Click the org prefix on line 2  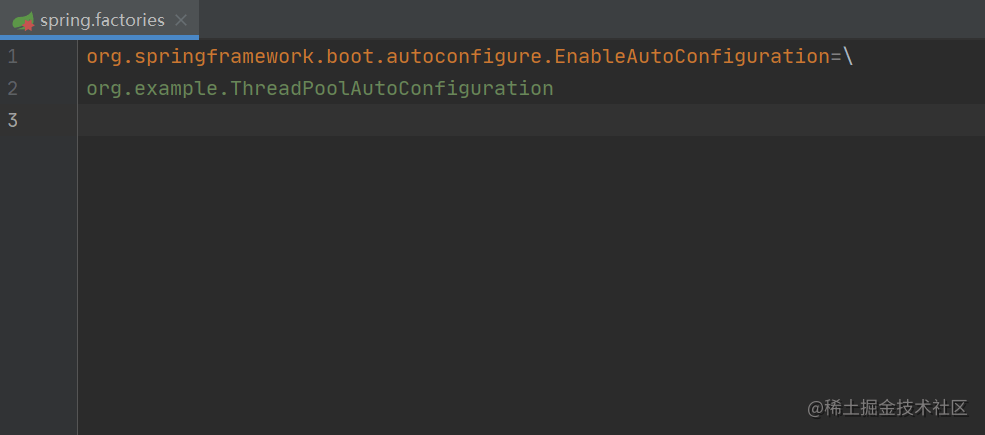pos(103,89)
